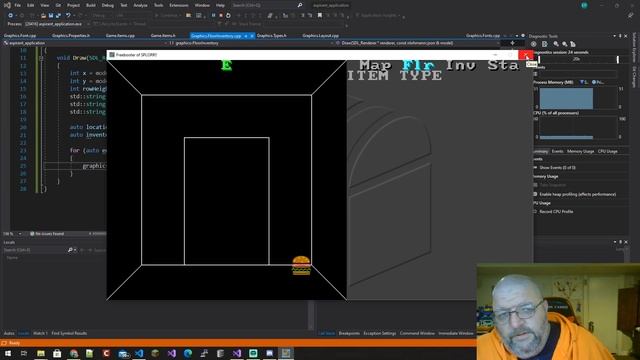Open the File menu
The height and width of the screenshot is (360, 640).
[x=18, y=5]
